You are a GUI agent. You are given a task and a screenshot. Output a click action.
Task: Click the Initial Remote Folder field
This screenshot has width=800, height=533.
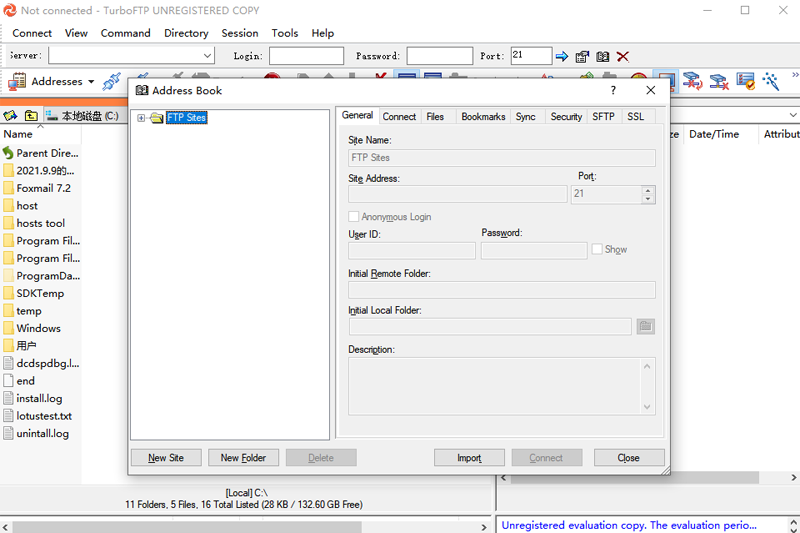tap(502, 290)
